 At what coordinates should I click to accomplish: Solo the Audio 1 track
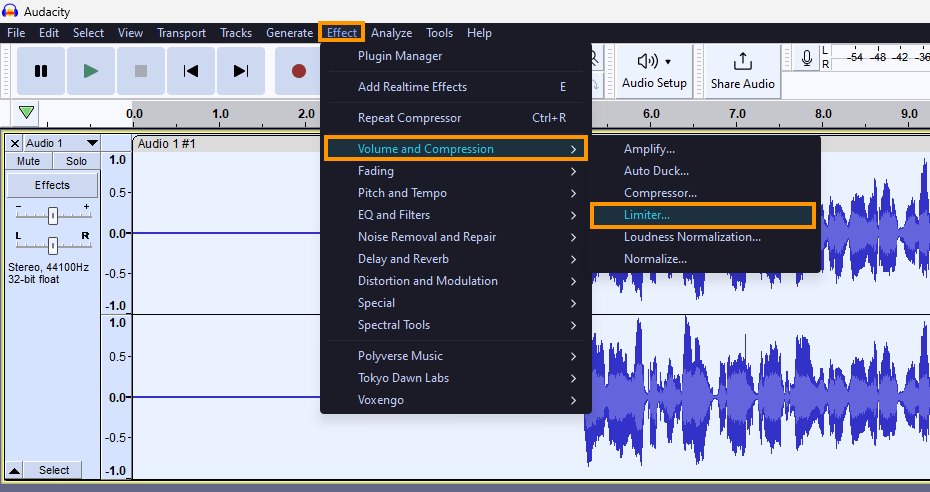coord(76,161)
